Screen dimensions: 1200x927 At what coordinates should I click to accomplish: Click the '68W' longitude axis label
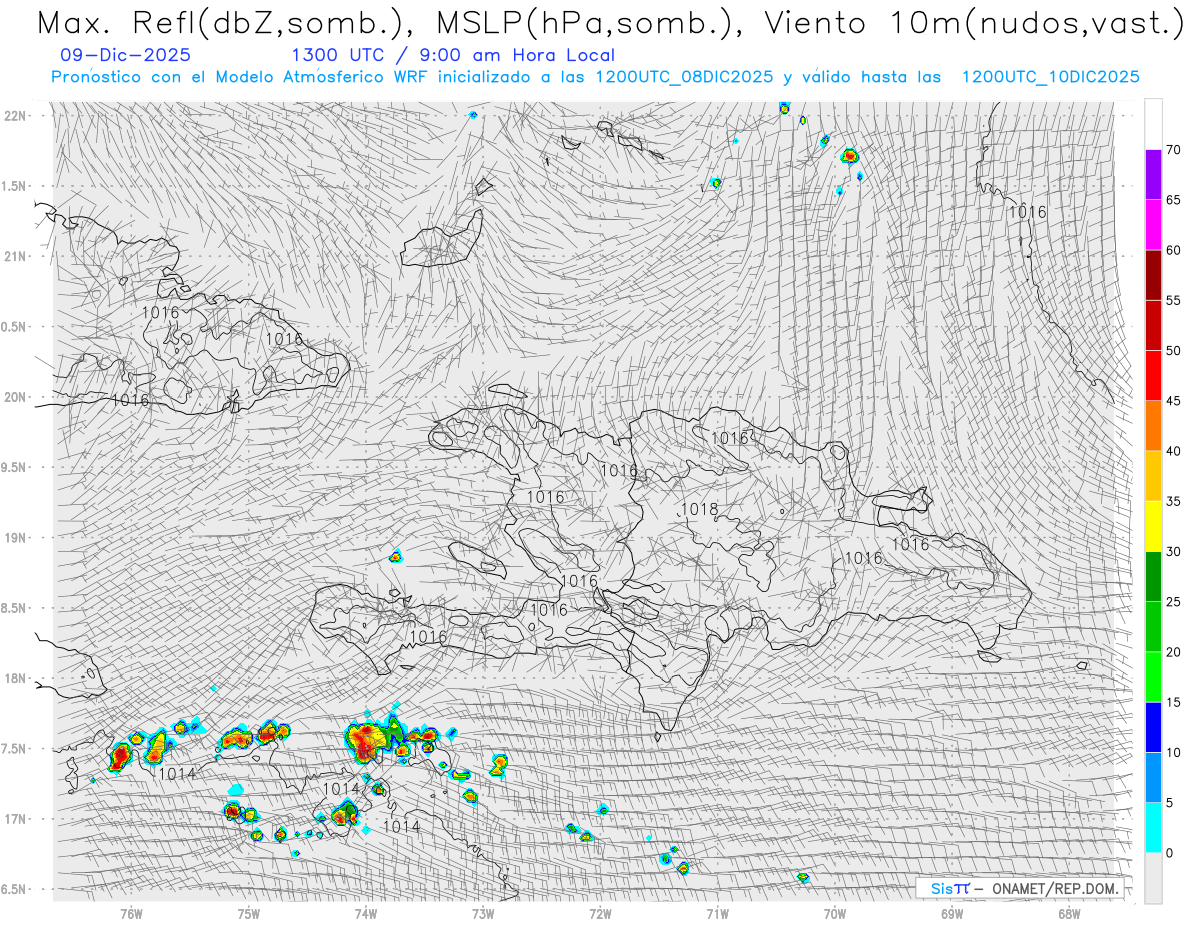[1069, 912]
